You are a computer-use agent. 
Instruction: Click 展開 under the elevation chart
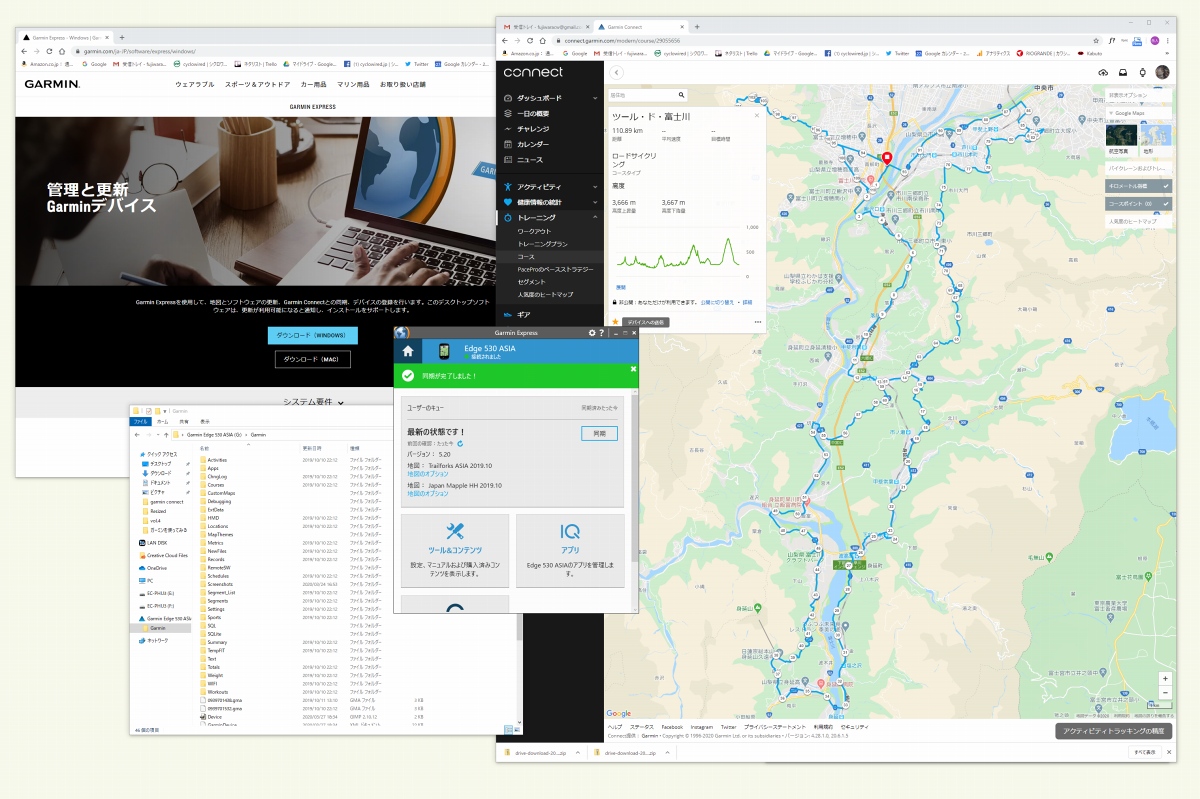(x=620, y=287)
